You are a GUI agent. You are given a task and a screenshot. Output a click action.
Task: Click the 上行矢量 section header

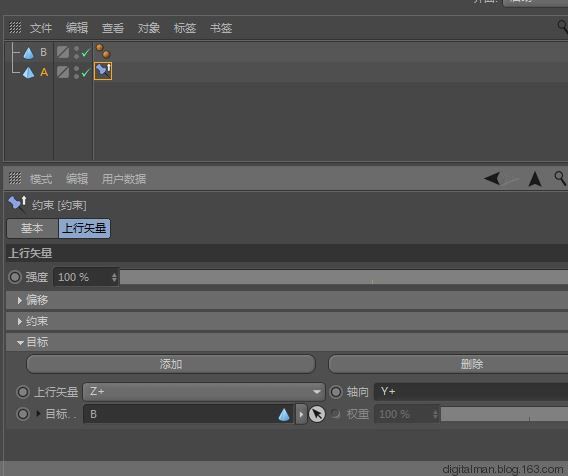coord(287,253)
